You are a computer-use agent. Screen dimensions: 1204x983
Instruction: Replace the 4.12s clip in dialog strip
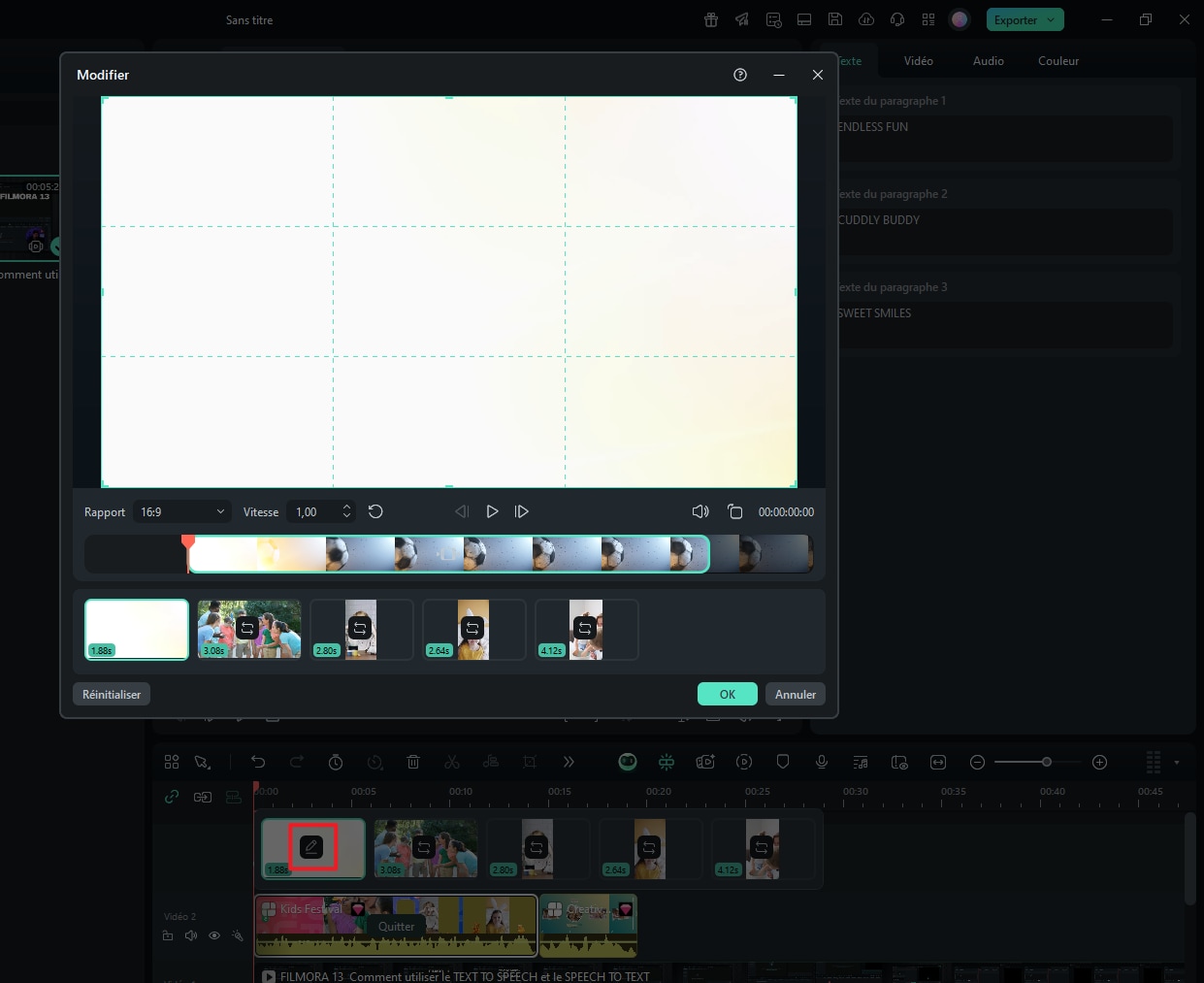click(585, 628)
